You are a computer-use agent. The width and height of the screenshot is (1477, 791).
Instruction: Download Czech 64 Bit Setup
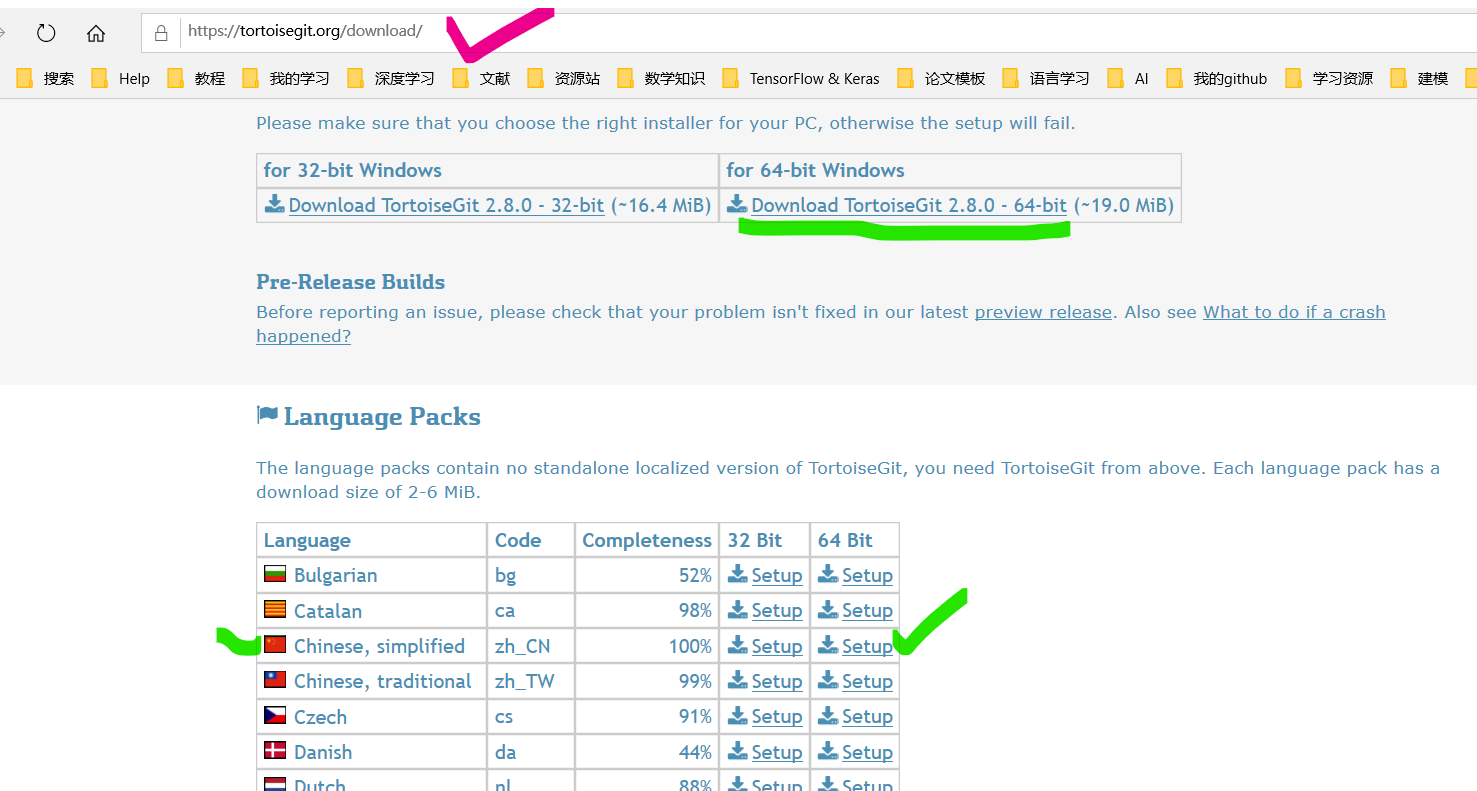(867, 716)
